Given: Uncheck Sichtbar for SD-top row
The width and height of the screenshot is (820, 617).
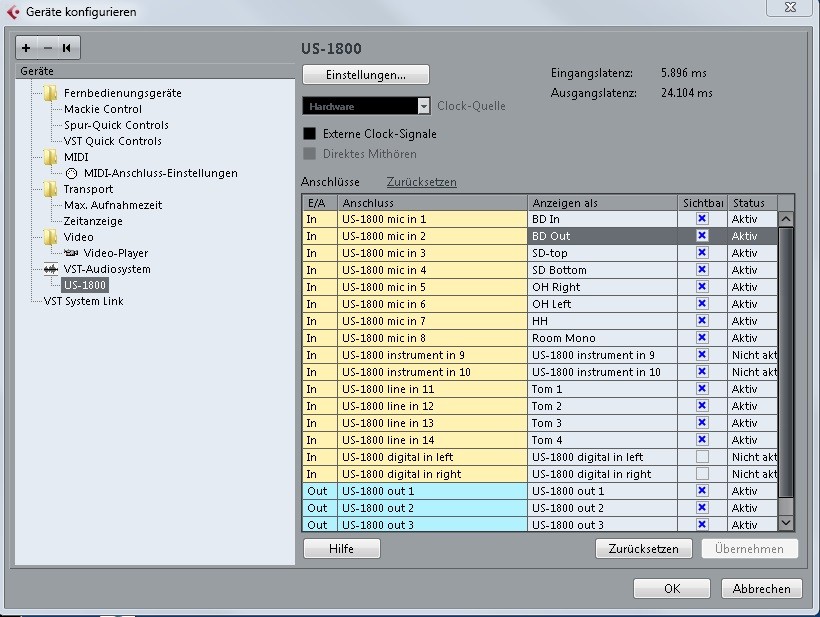Looking at the screenshot, I should pyautogui.click(x=702, y=253).
